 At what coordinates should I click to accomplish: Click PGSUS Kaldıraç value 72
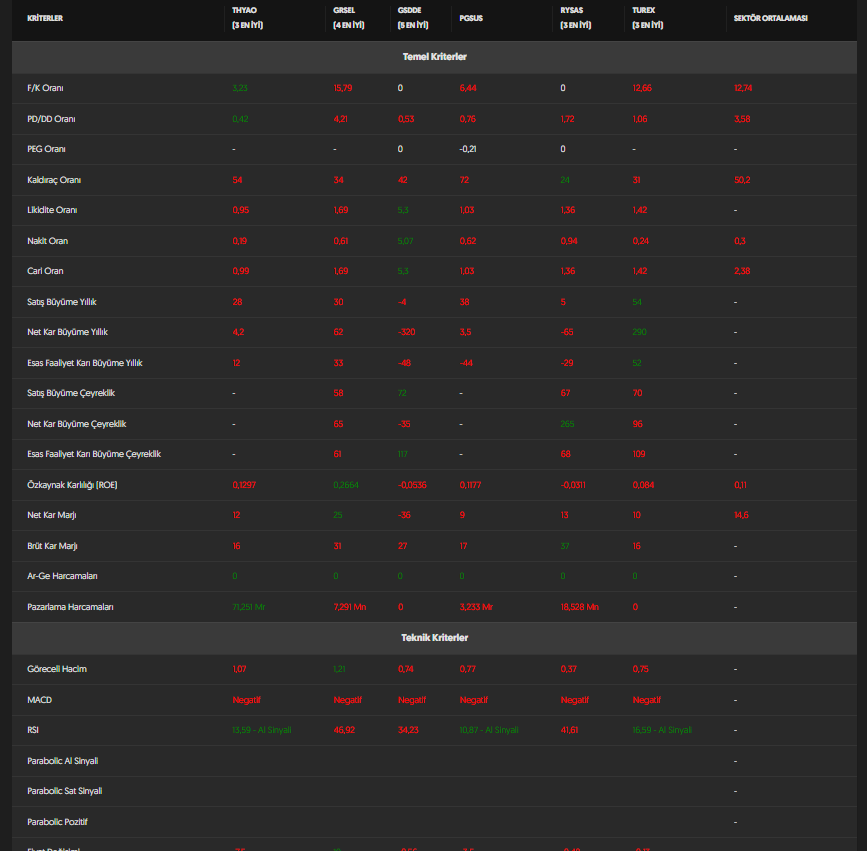[464, 180]
